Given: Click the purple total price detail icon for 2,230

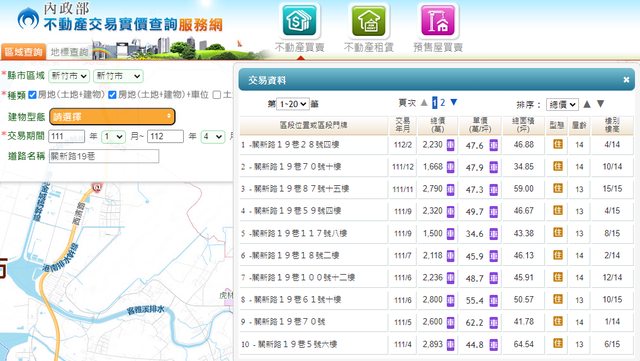Looking at the screenshot, I should (x=450, y=145).
